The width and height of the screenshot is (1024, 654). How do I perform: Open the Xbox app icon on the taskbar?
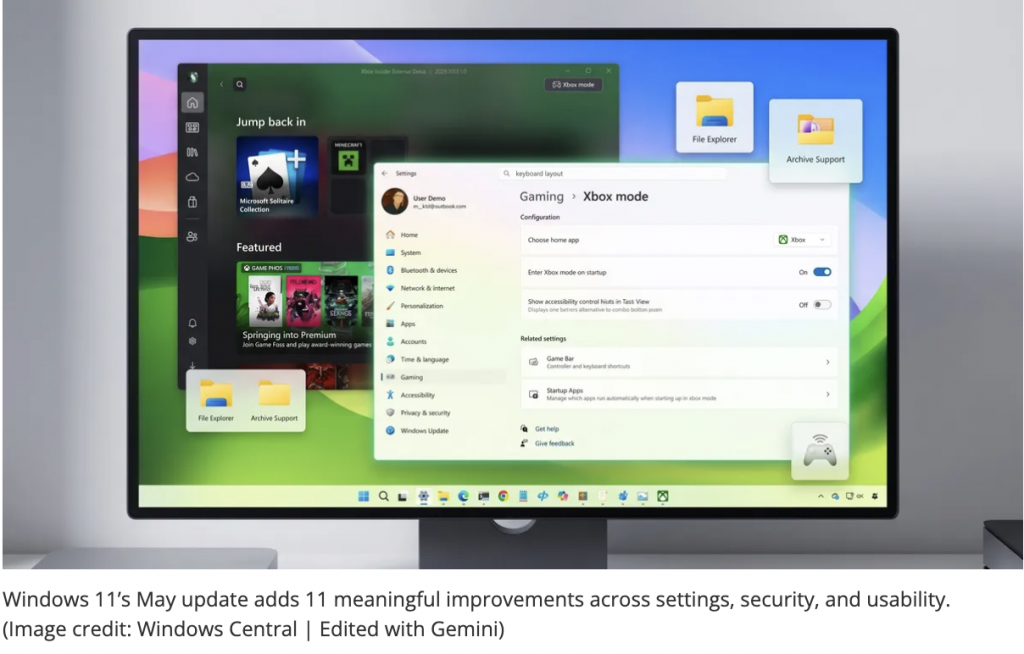click(663, 497)
